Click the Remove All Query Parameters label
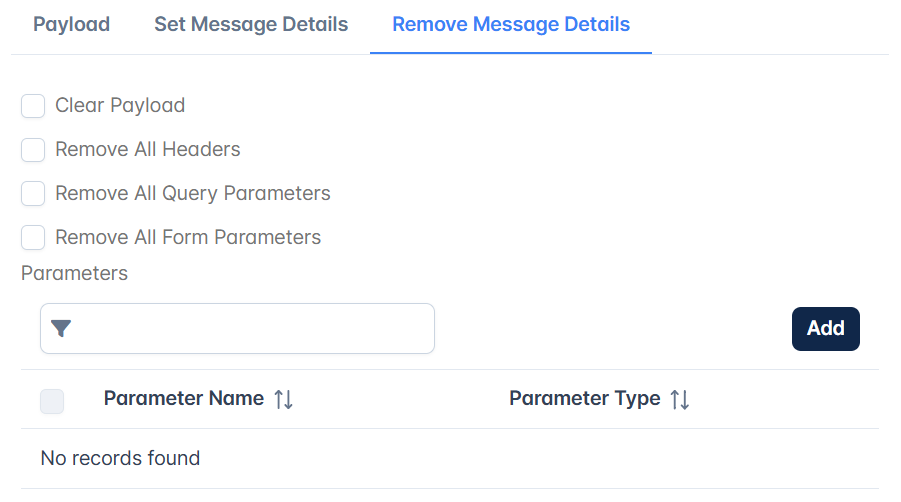This screenshot has height=502, width=901. [192, 194]
